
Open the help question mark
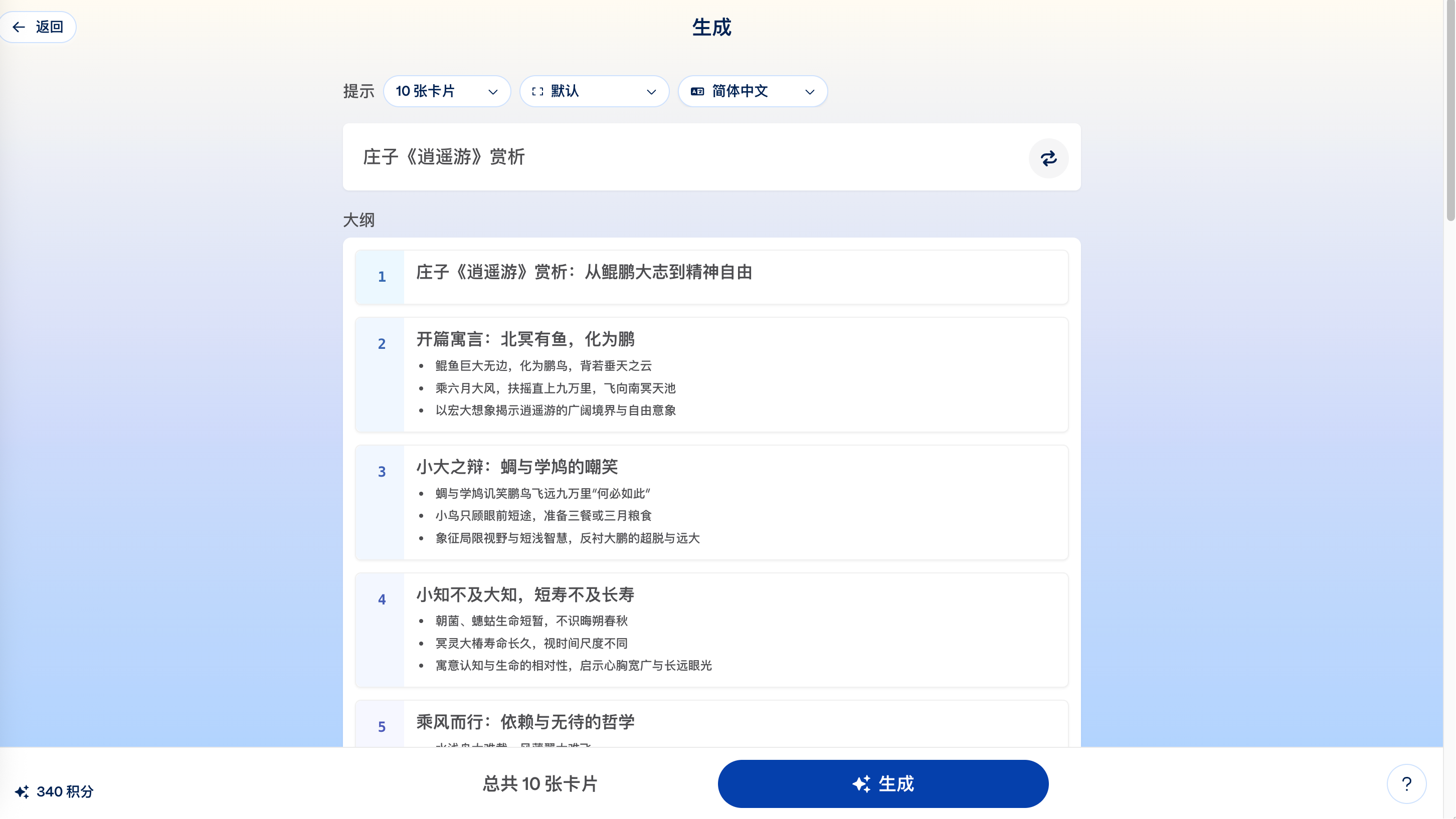(x=1406, y=783)
